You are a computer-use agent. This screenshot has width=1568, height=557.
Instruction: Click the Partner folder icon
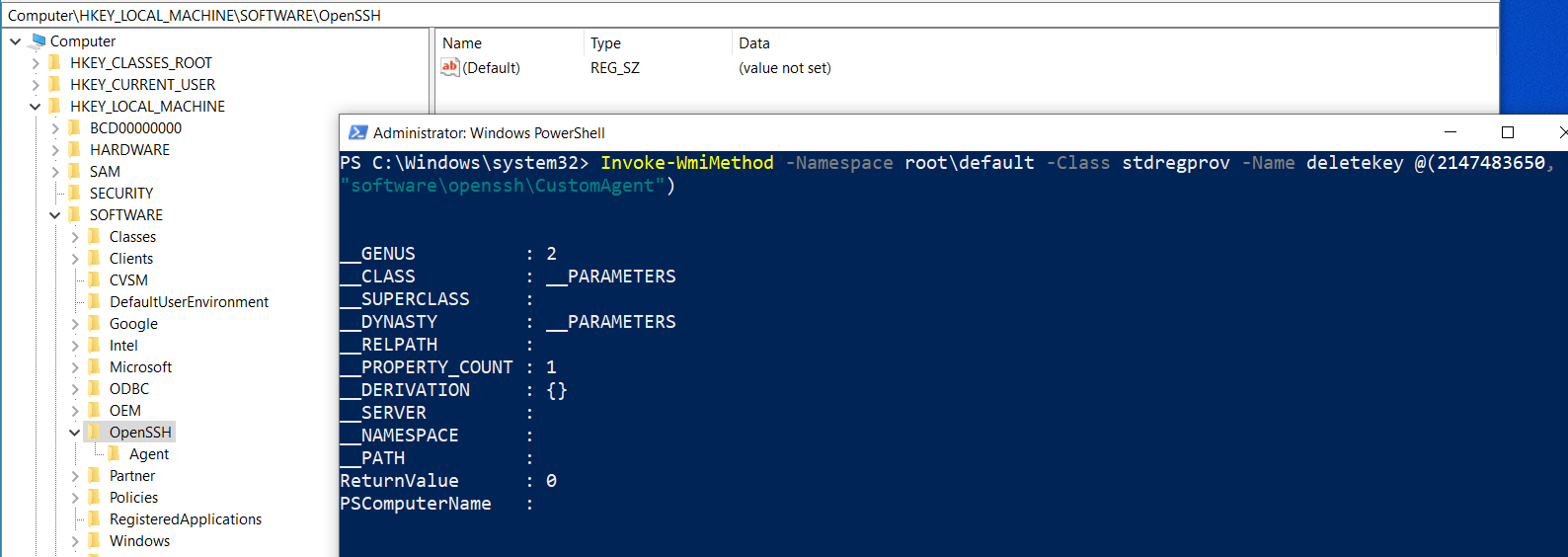[95, 475]
